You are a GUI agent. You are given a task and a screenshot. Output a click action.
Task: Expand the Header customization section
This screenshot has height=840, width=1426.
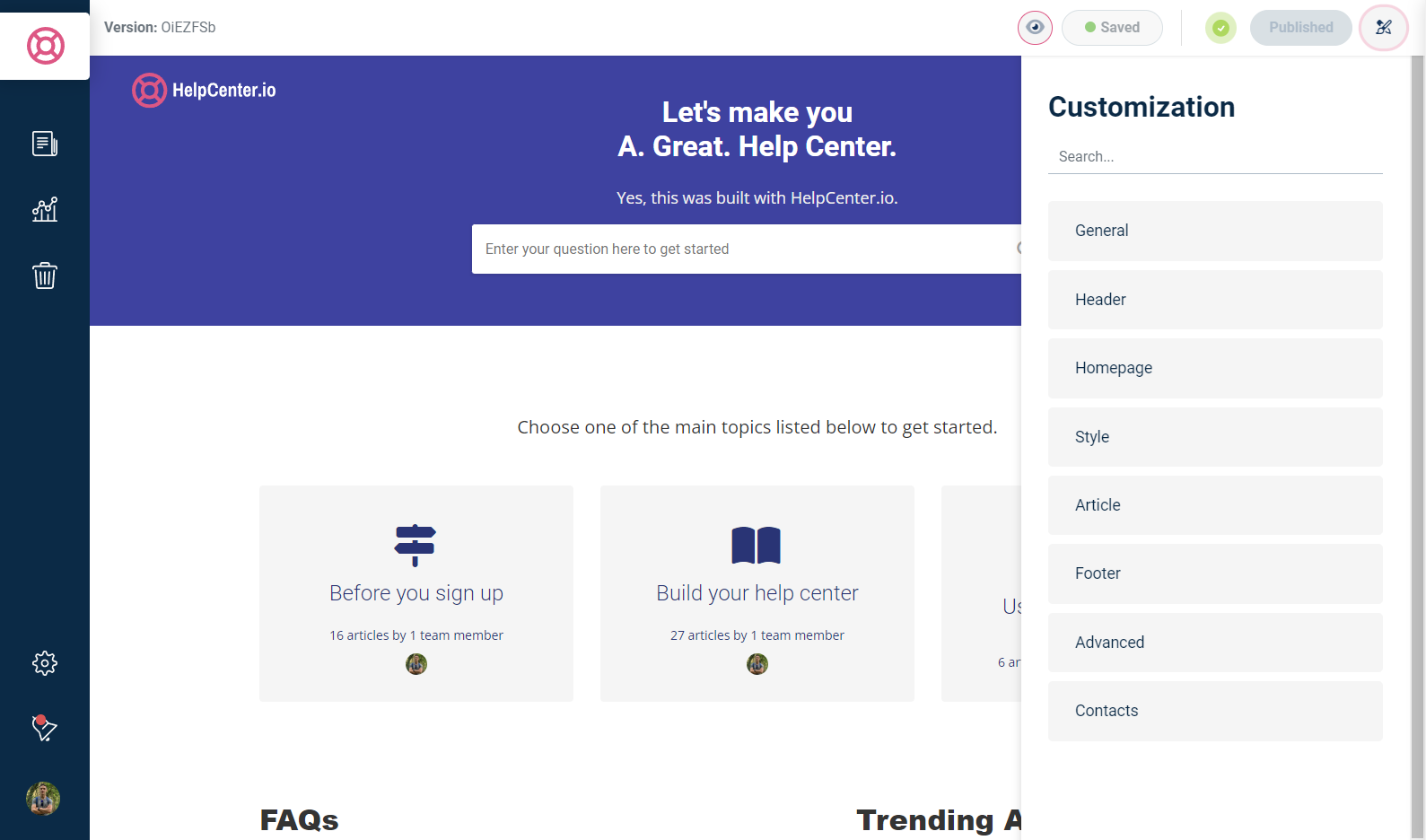[1215, 300]
